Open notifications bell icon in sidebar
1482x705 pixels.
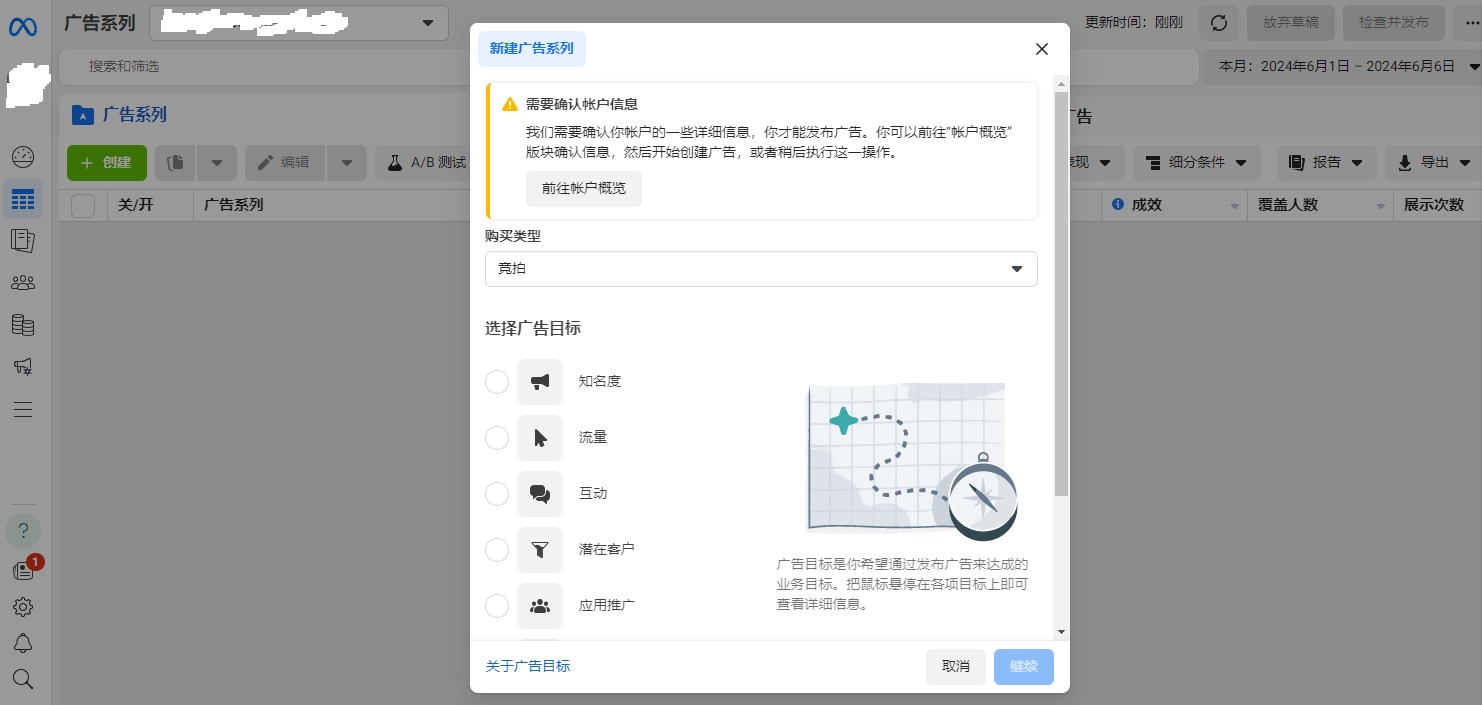(23, 643)
